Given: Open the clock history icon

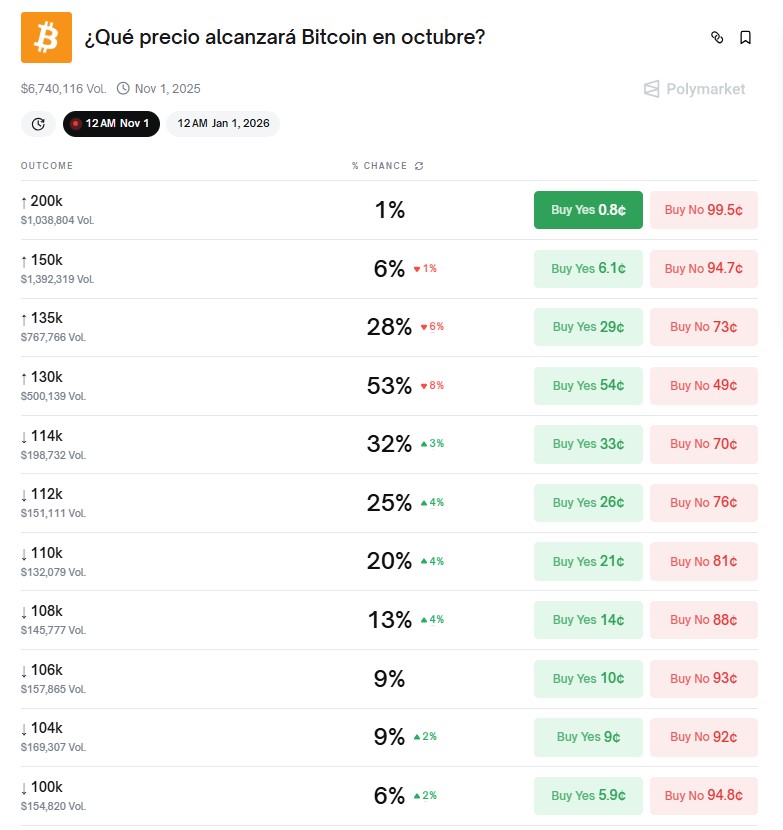Looking at the screenshot, I should [x=38, y=124].
